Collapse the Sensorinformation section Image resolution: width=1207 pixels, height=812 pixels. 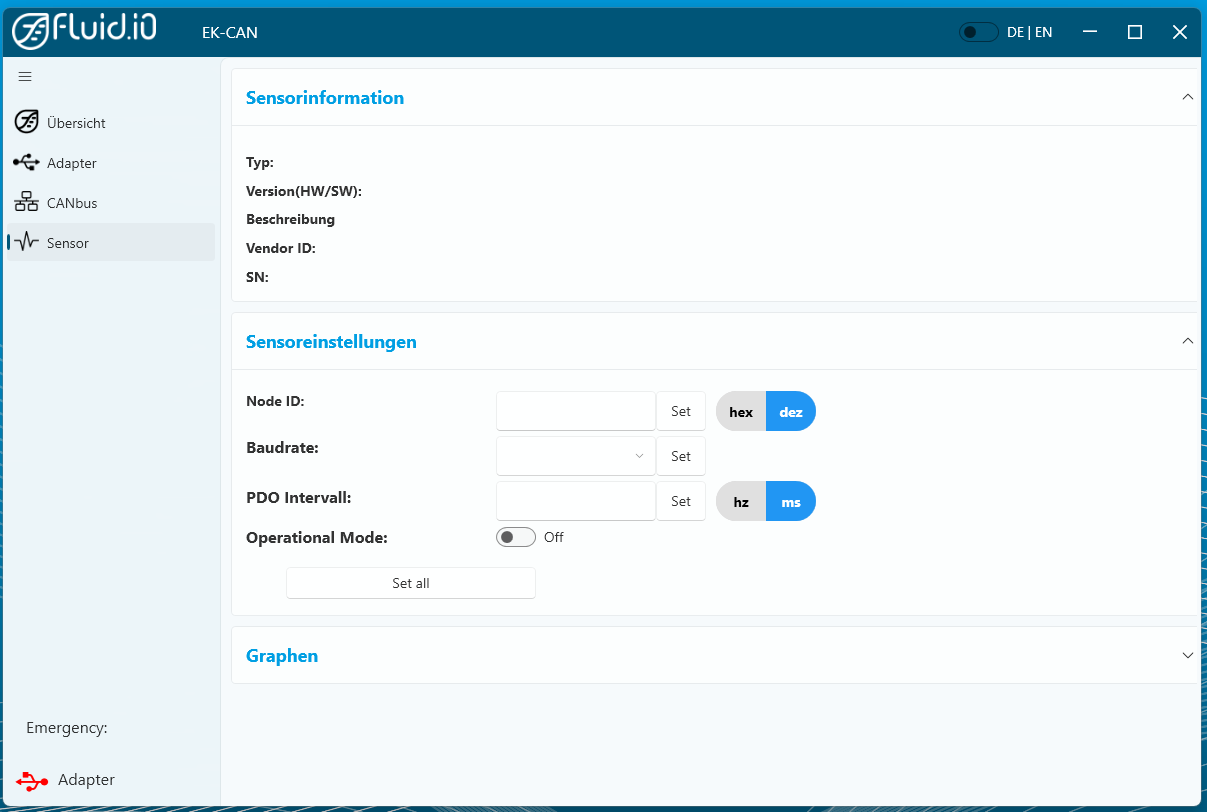[x=1187, y=98]
